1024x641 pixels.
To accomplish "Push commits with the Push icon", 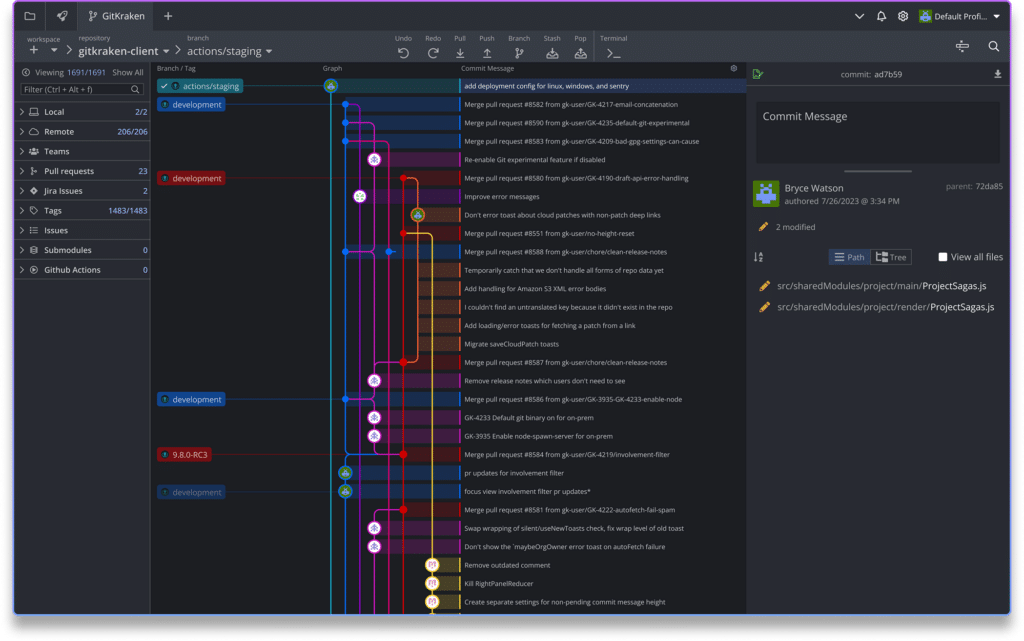I will click(487, 54).
